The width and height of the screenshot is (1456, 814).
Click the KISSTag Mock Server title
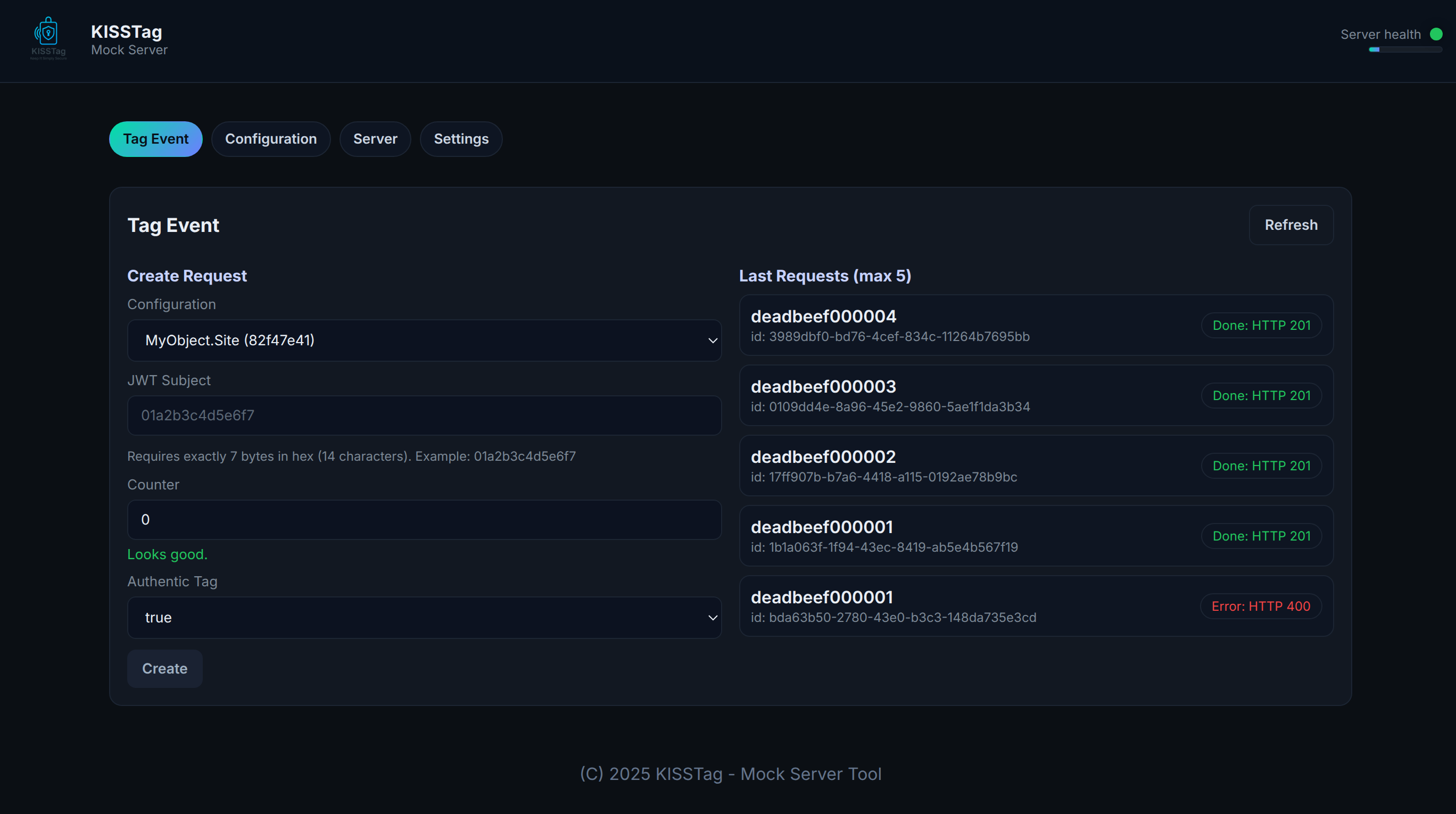pyautogui.click(x=129, y=39)
